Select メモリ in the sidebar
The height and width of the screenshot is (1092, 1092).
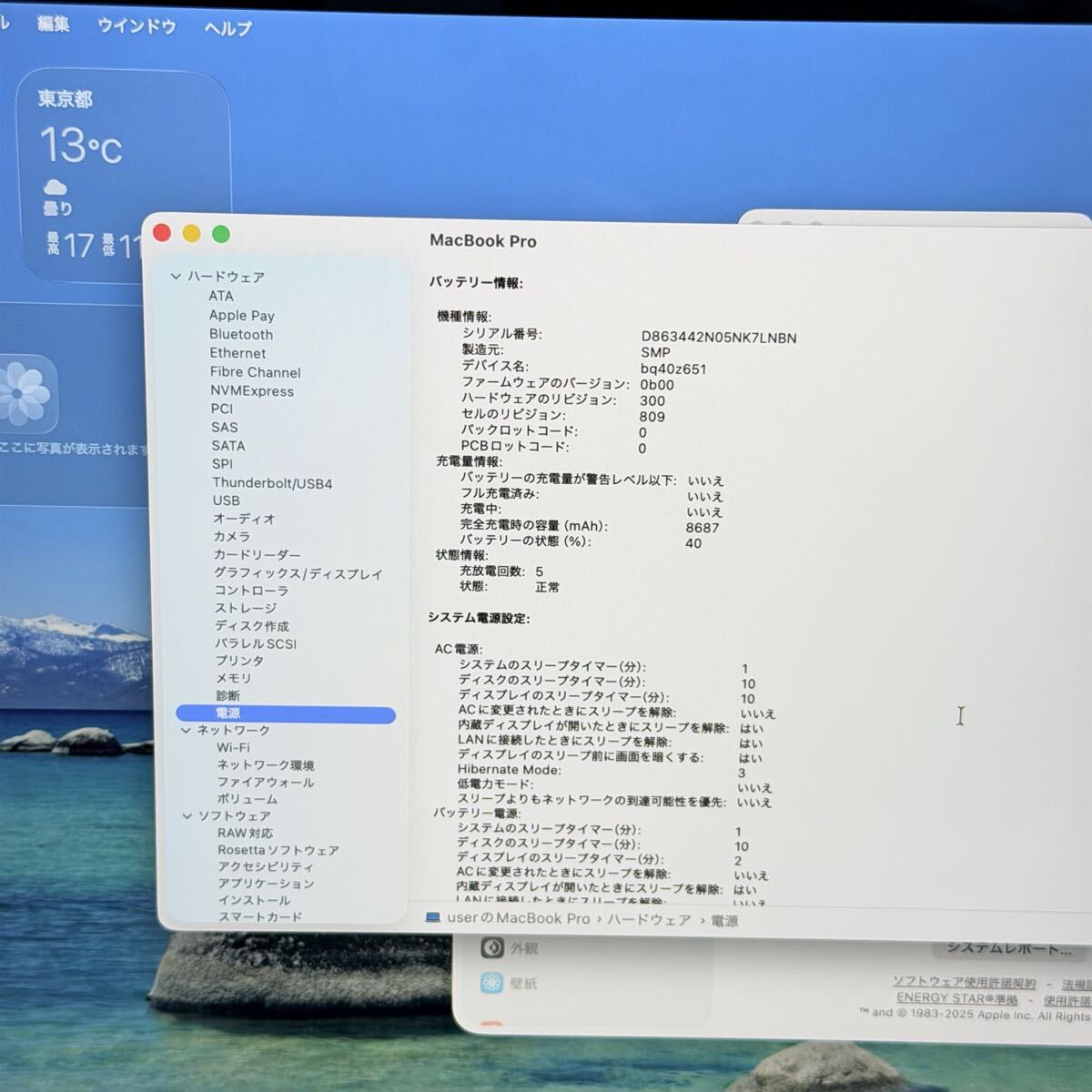[x=234, y=678]
